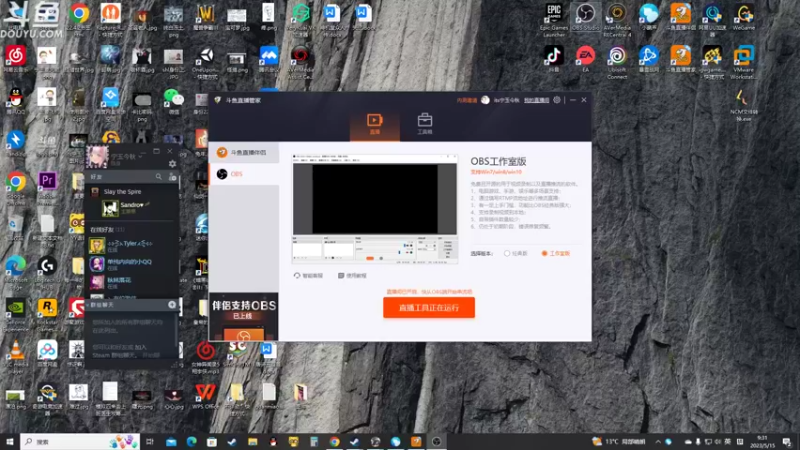This screenshot has height=450, width=800.
Task: Open NetEase Cloud Music desktop icon
Action: tap(16, 59)
